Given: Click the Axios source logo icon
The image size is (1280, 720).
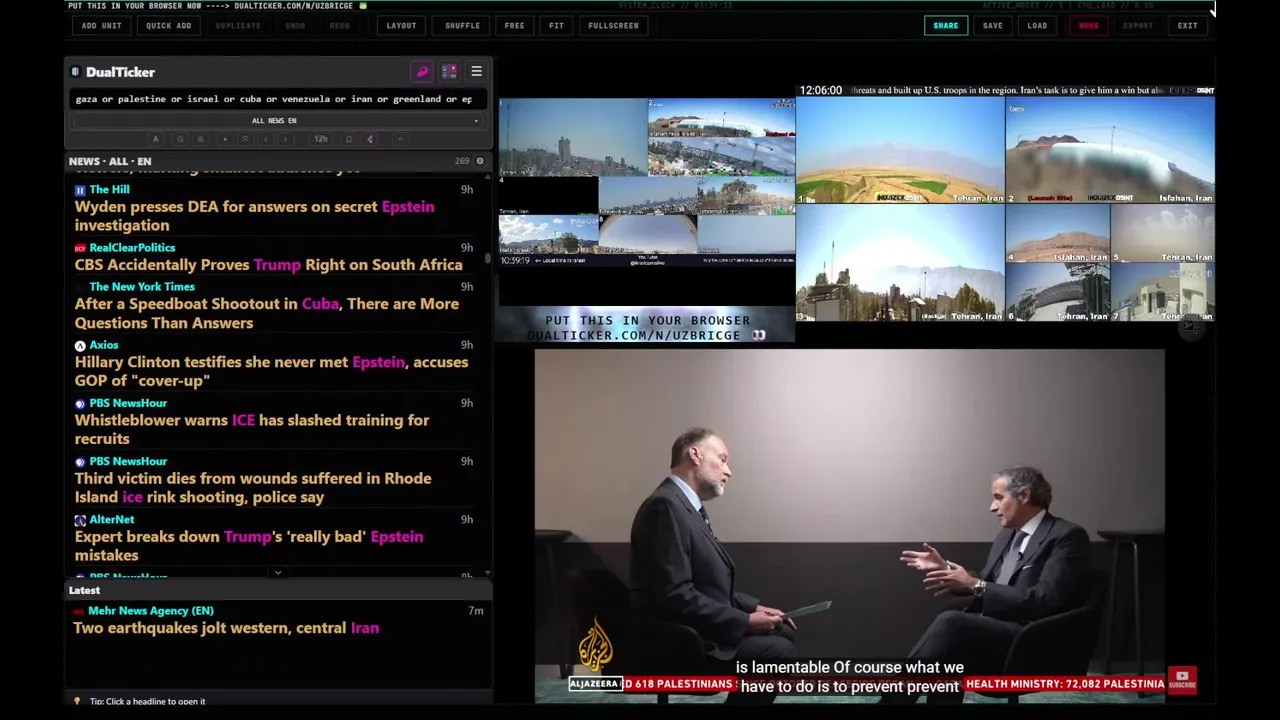Looking at the screenshot, I should click(x=80, y=346).
